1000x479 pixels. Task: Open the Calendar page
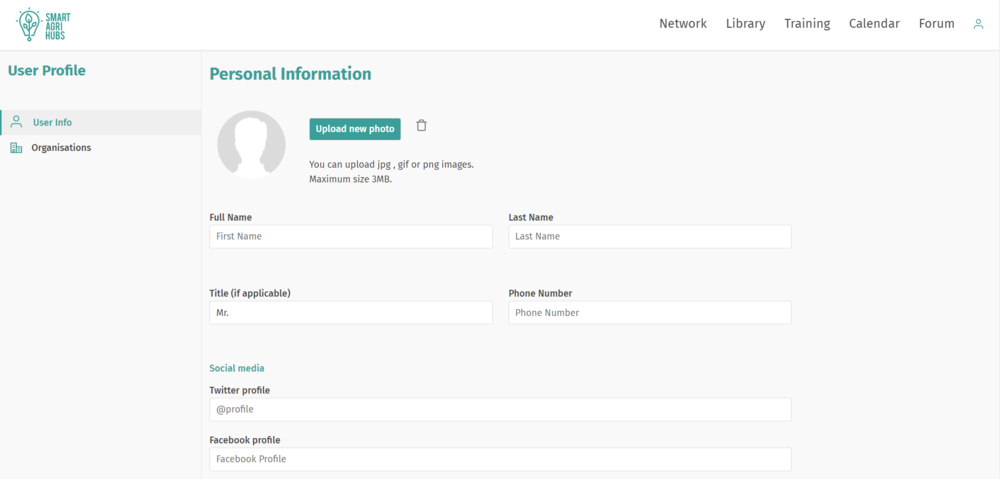click(874, 24)
